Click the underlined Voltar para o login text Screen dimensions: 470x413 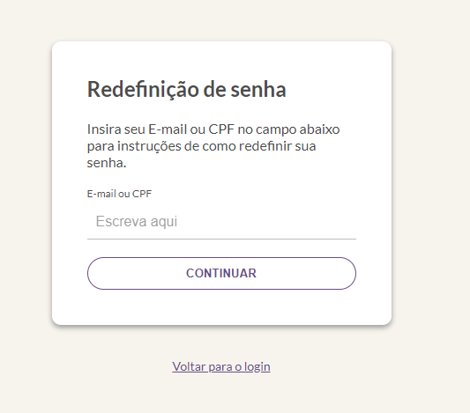click(x=221, y=367)
